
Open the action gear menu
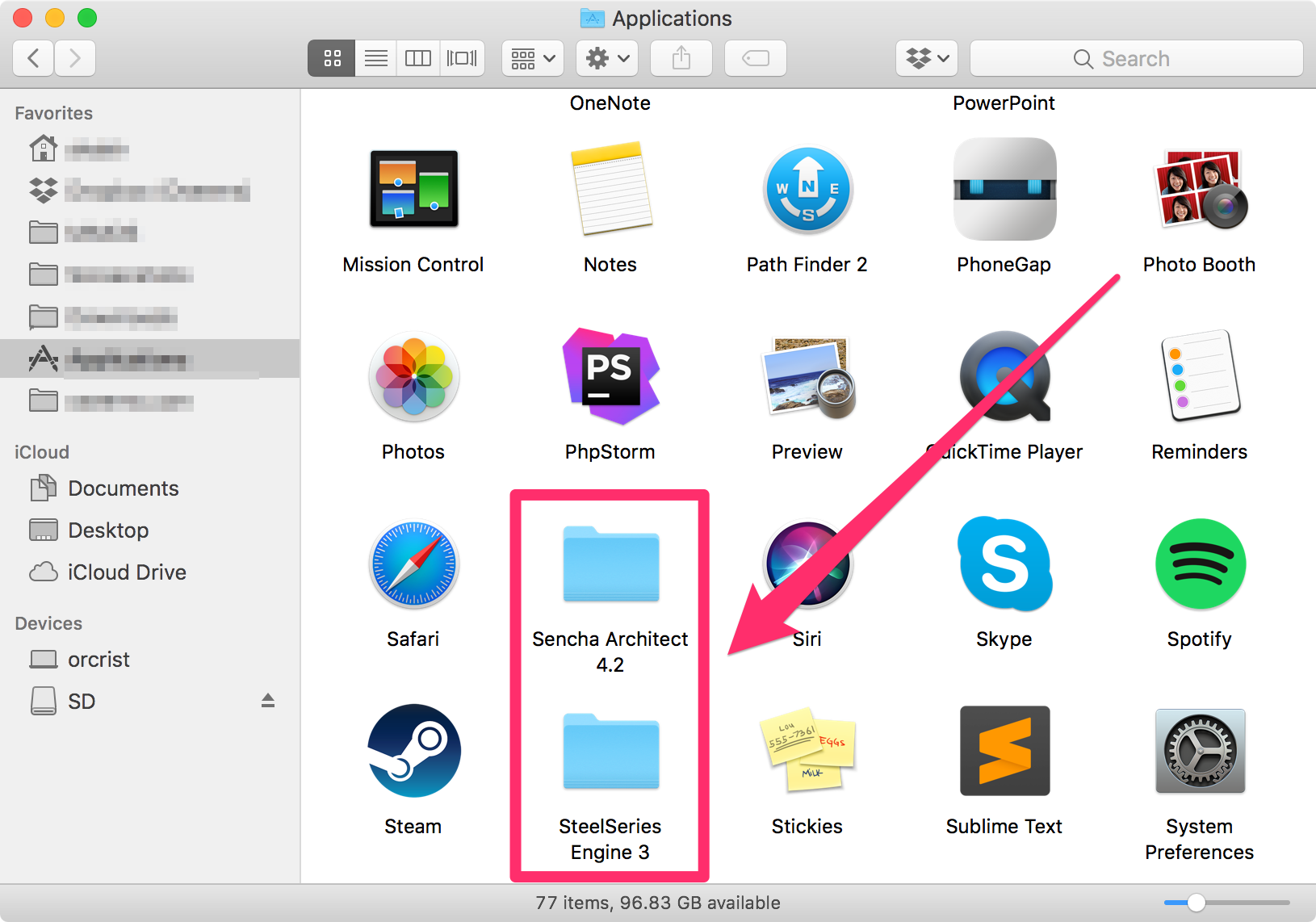point(606,57)
